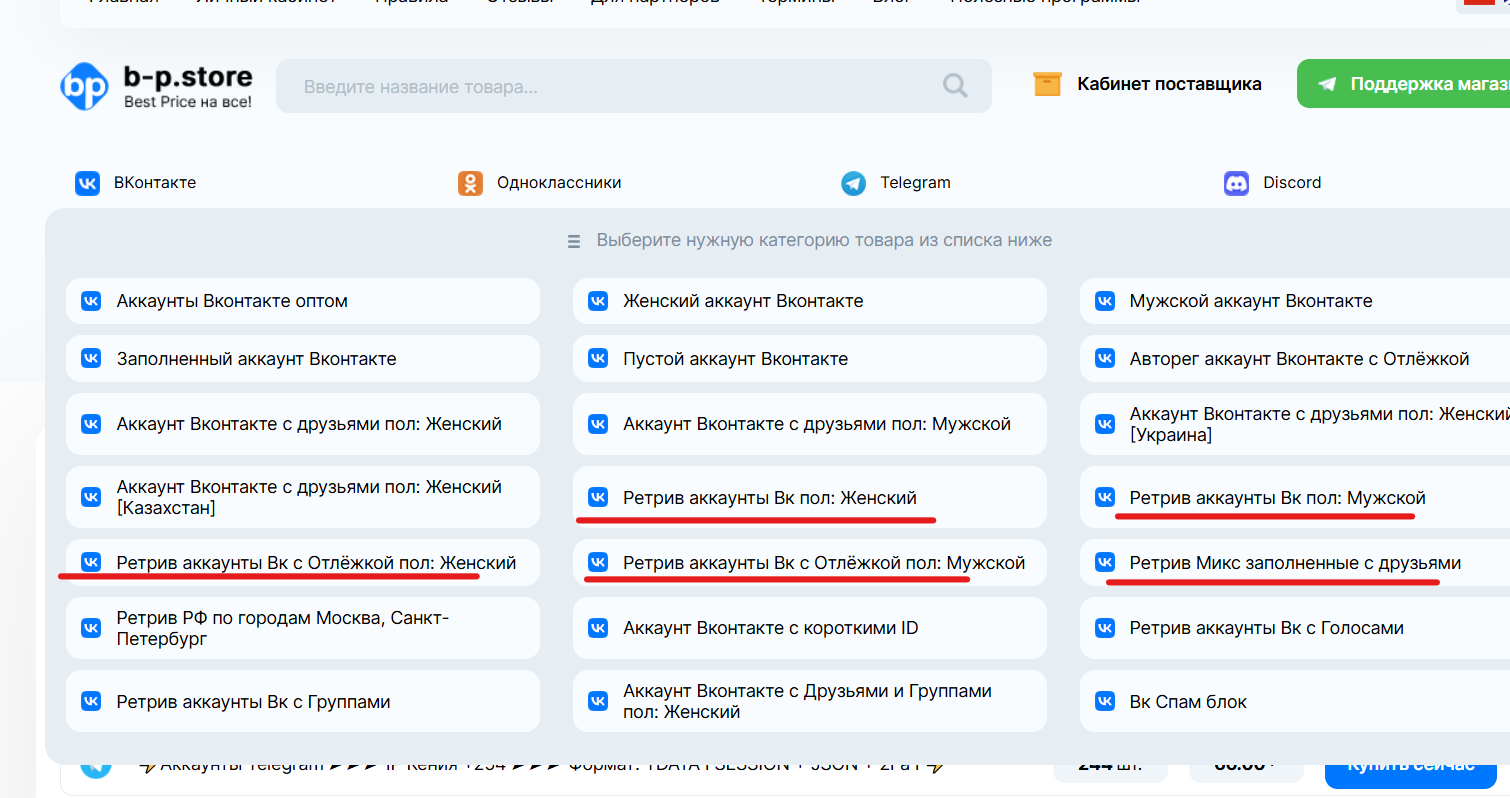The width and height of the screenshot is (1510, 798).
Task: Select Ретрив с Отлёжкой пол: Женский
Action: pos(303,563)
